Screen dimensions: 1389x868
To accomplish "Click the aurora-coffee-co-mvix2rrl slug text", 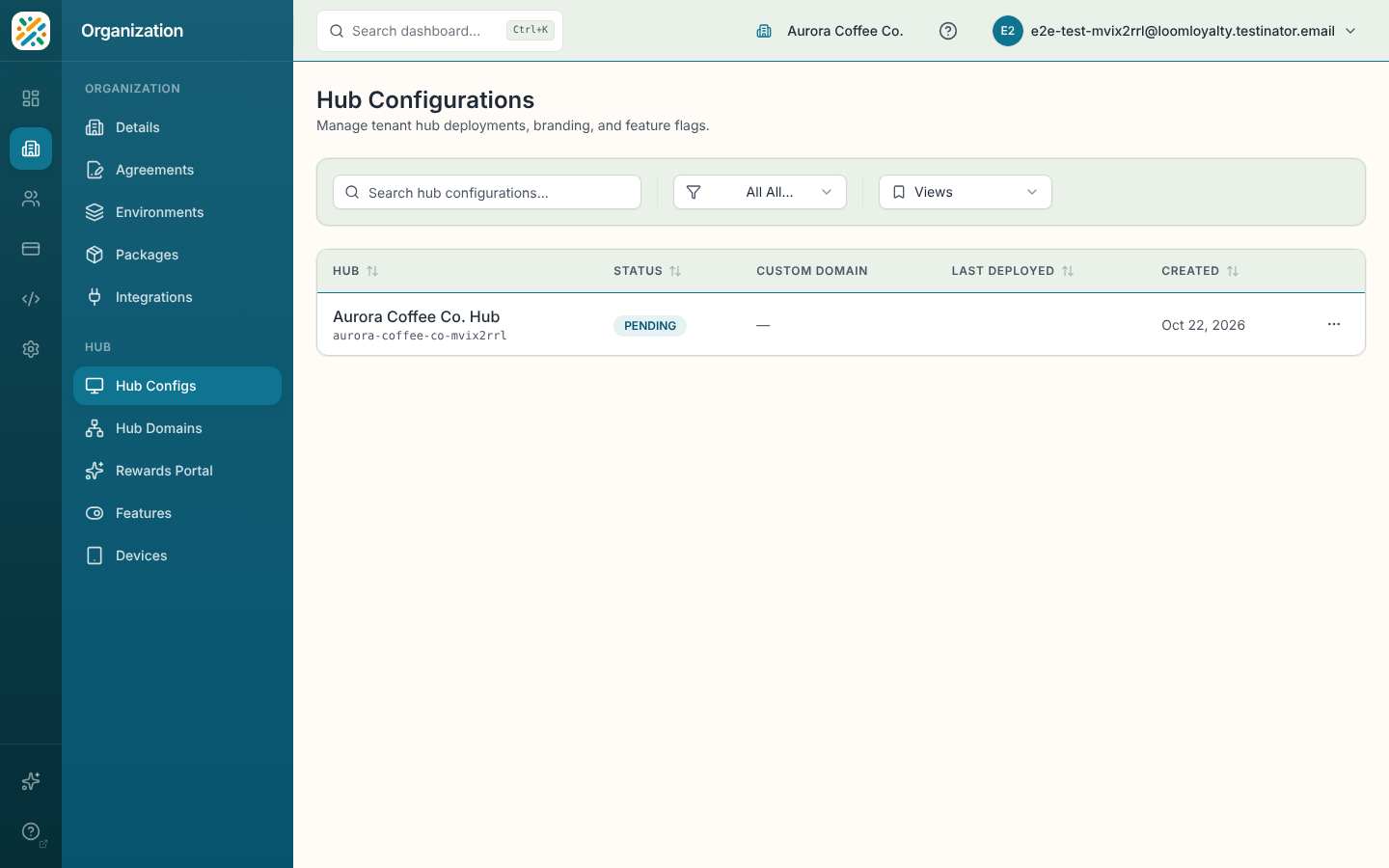I will pyautogui.click(x=420, y=336).
